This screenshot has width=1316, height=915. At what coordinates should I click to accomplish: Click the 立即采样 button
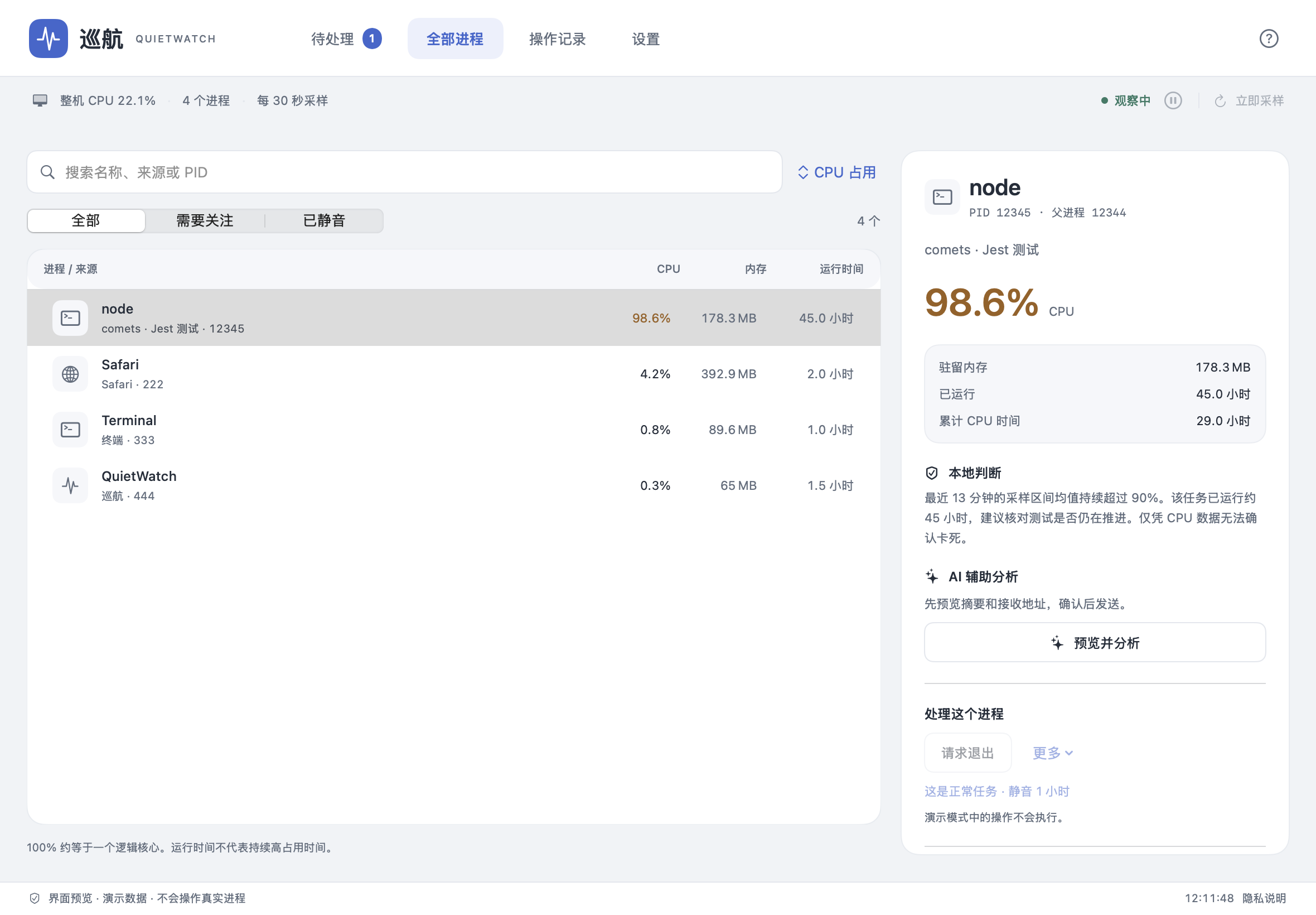coord(1249,101)
